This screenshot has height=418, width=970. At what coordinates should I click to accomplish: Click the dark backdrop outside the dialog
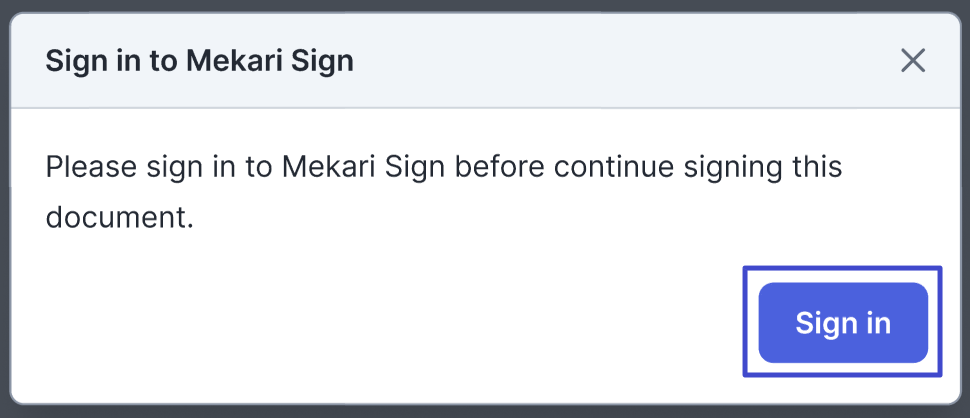pyautogui.click(x=4, y=200)
